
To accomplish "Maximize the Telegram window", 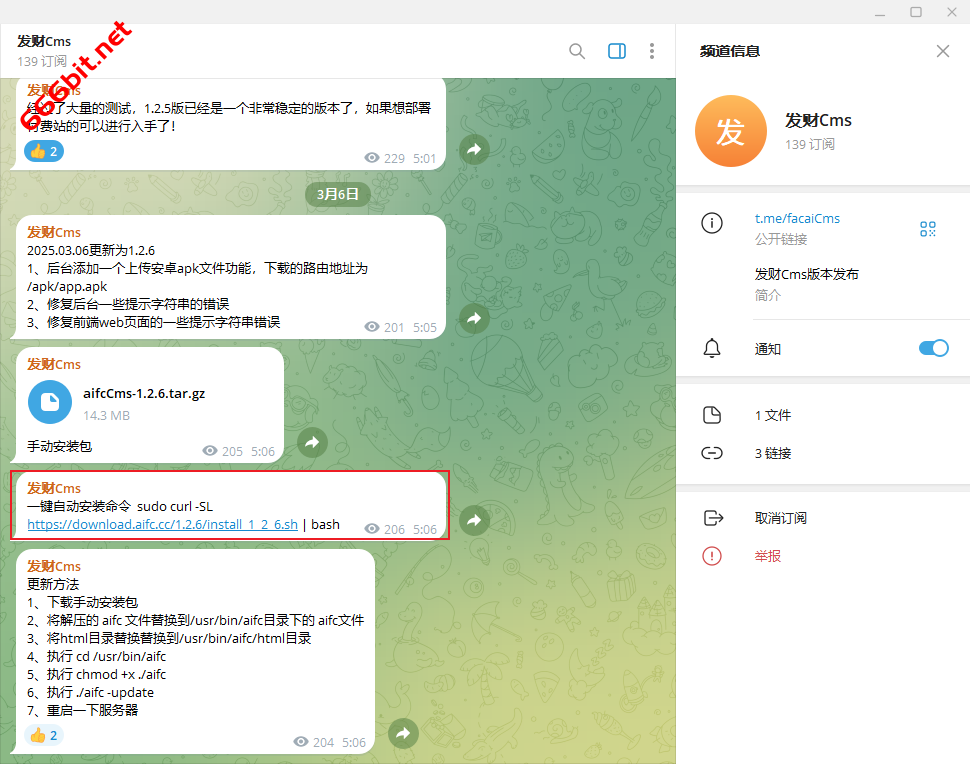I will pyautogui.click(x=916, y=12).
